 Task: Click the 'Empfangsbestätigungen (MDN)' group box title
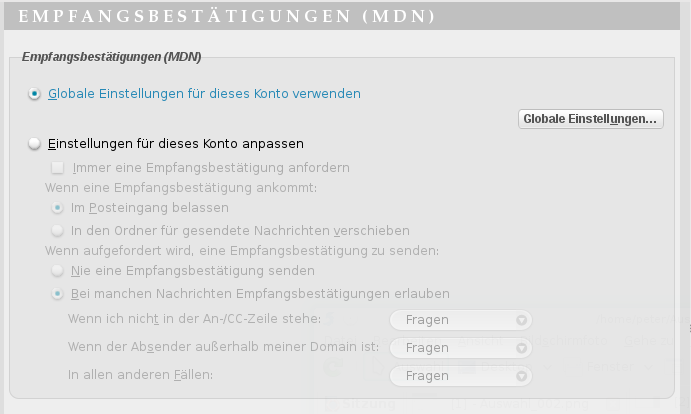click(108, 56)
